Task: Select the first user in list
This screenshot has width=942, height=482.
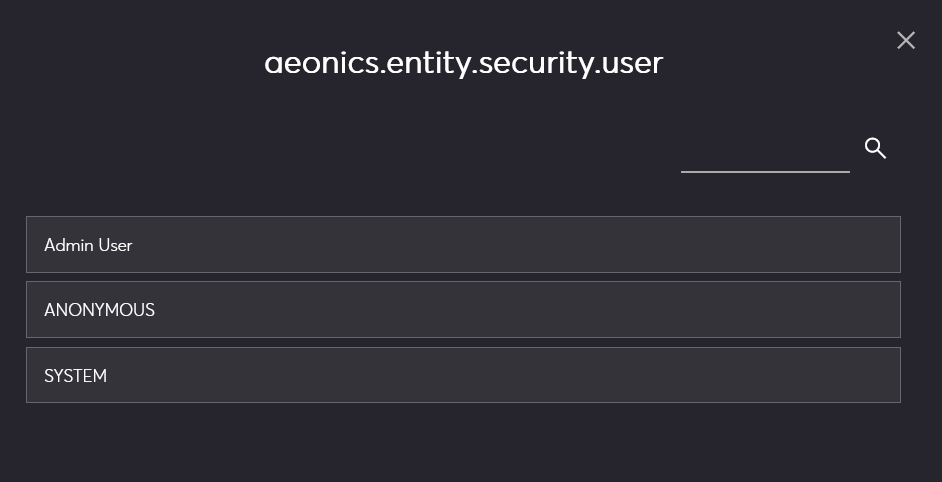Action: (x=463, y=244)
